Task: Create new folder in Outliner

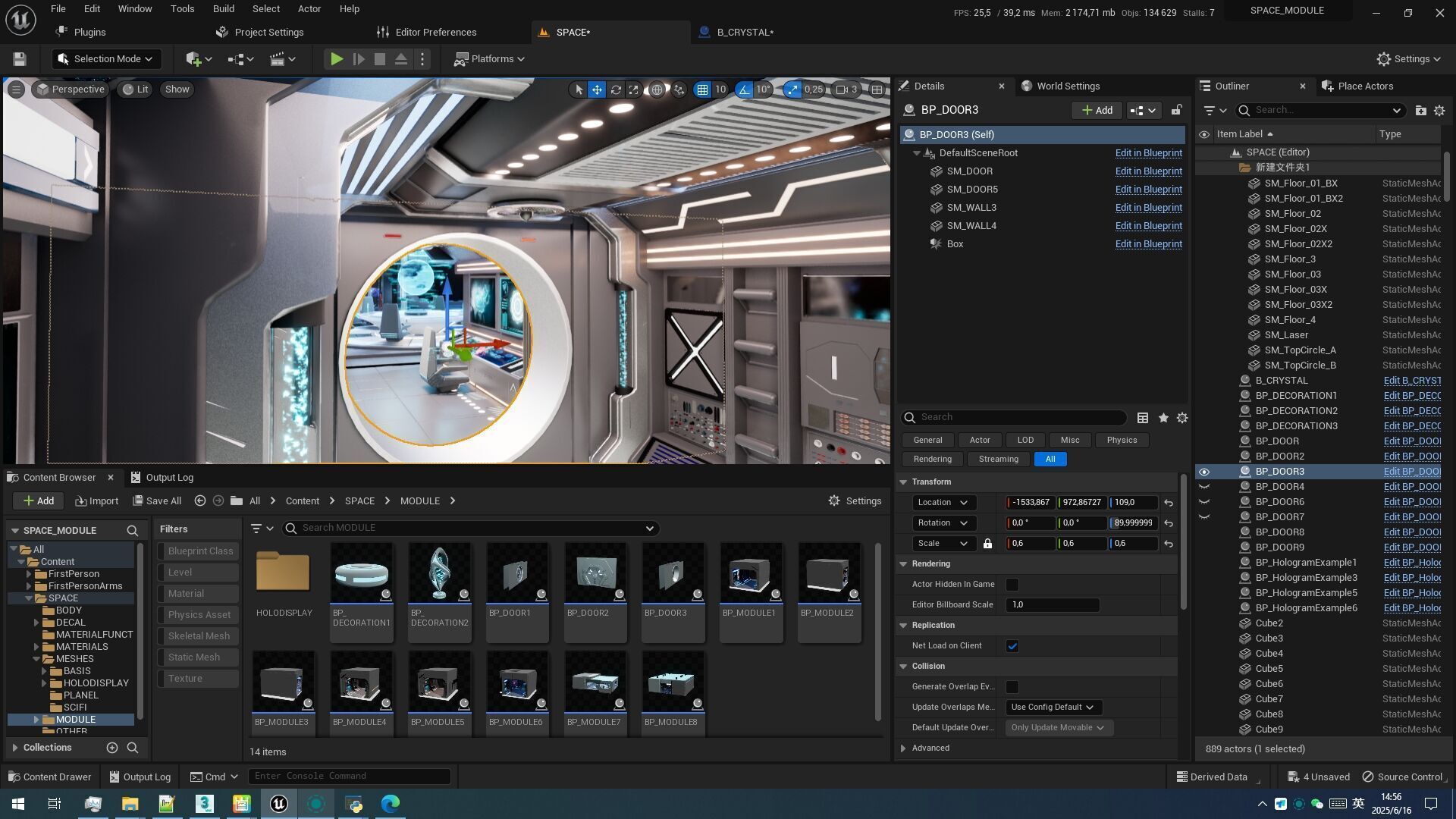Action: tap(1420, 111)
